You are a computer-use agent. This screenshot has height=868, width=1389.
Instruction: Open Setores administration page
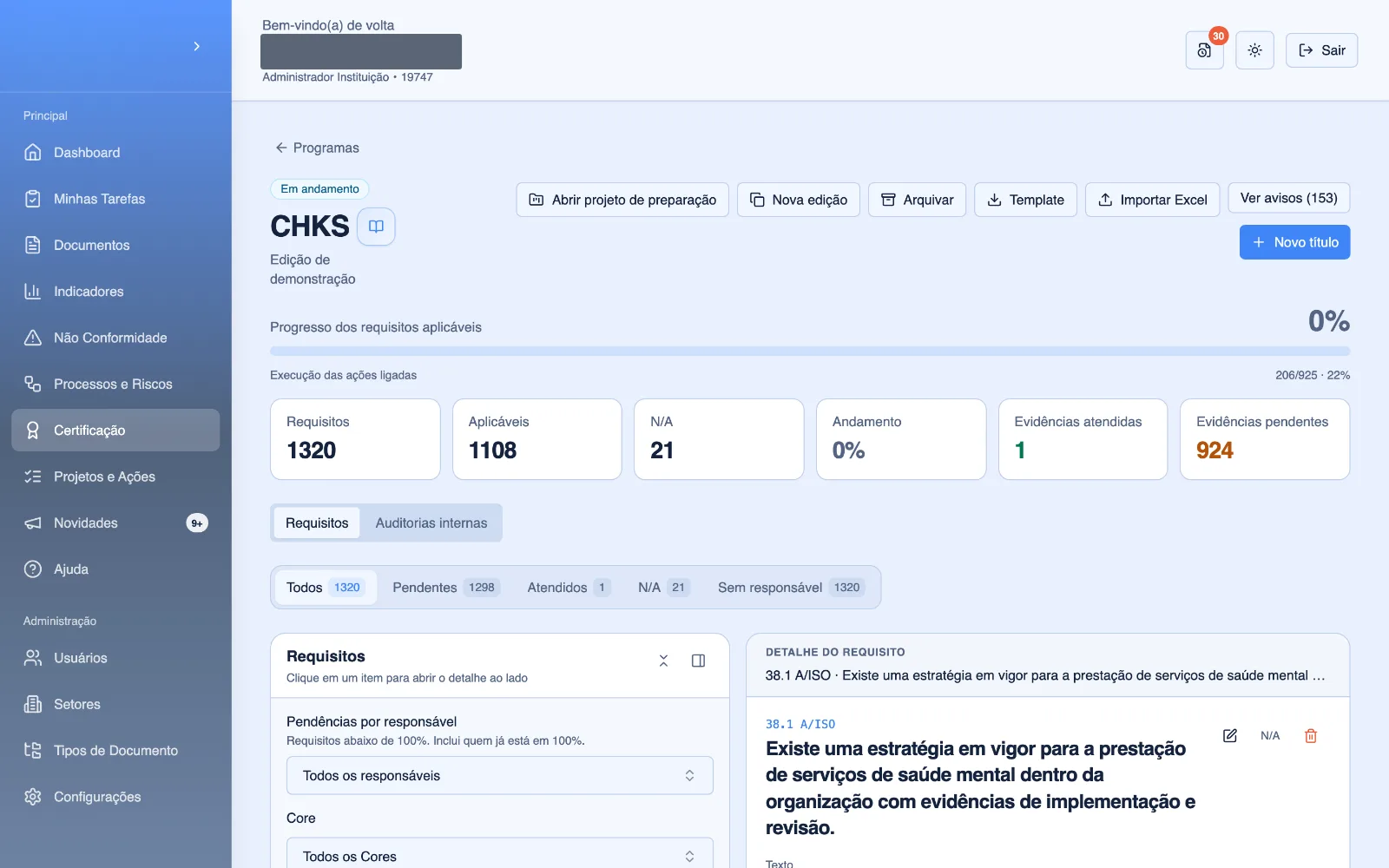115,704
